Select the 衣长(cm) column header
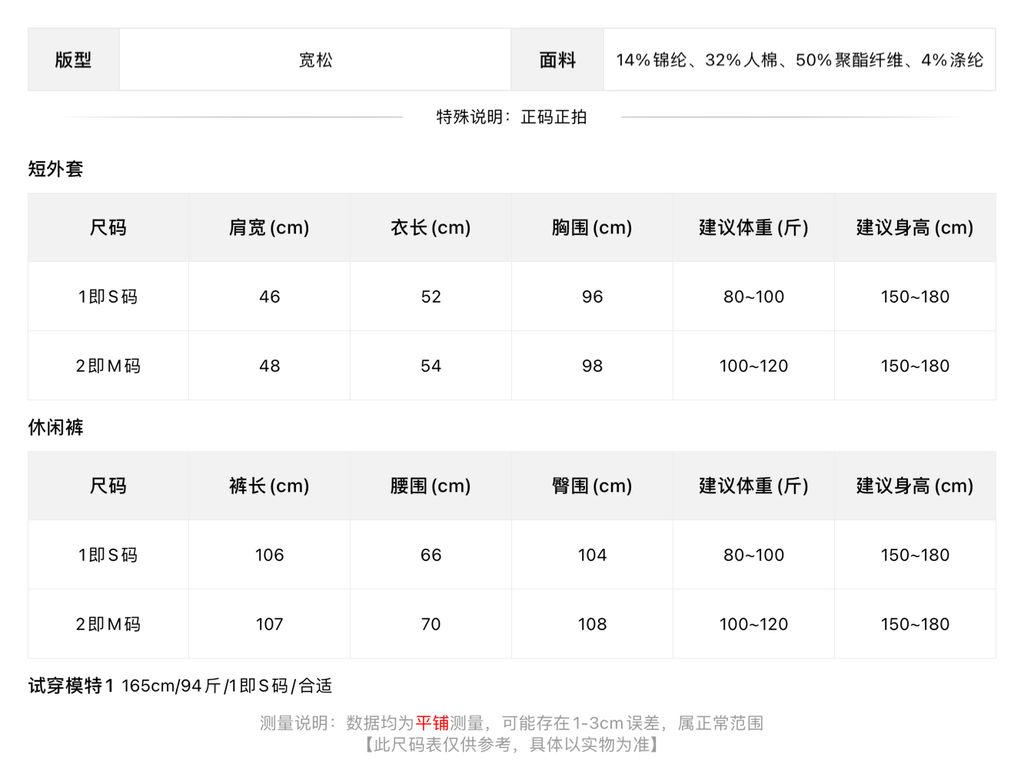 pyautogui.click(x=430, y=227)
